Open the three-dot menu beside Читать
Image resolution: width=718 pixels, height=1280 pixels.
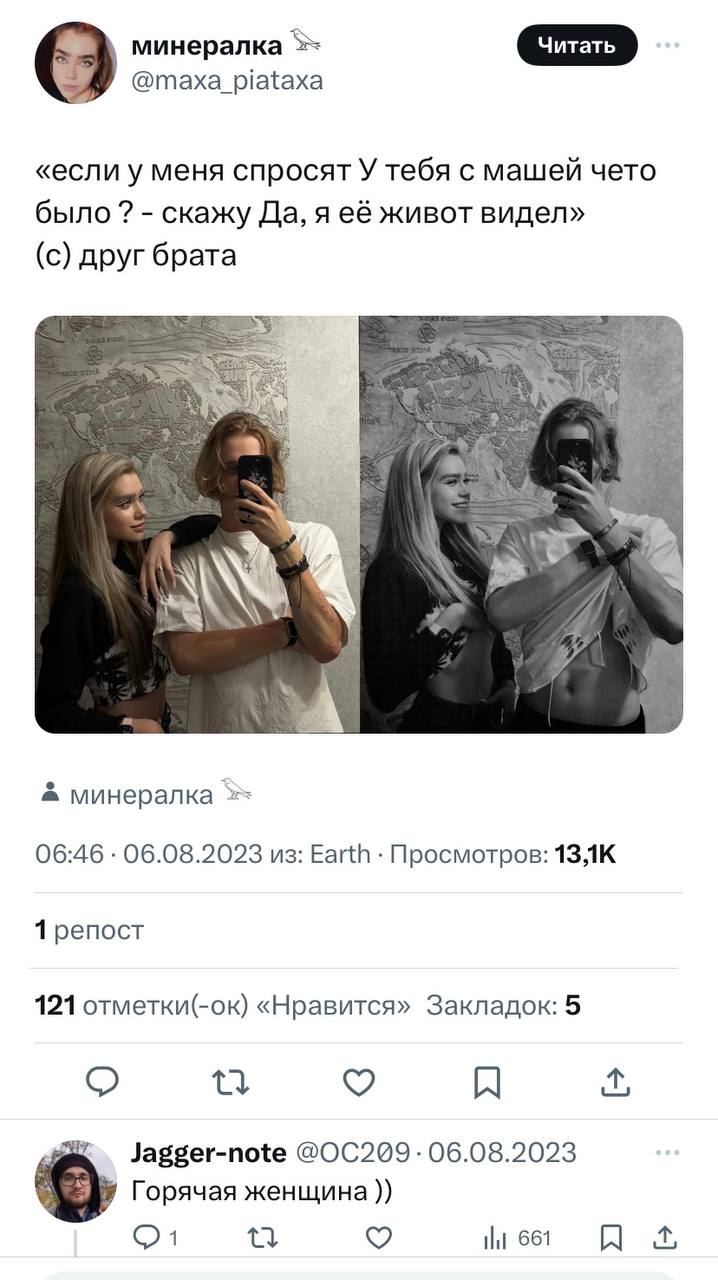667,45
